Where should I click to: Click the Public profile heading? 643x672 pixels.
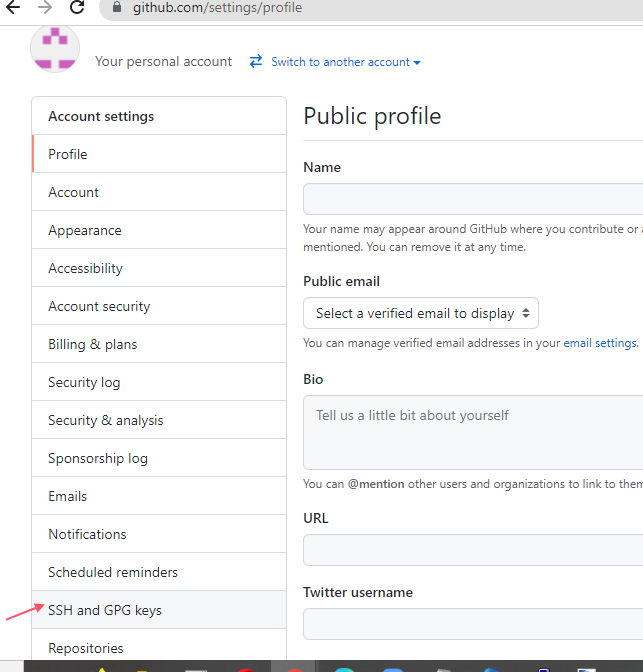[x=372, y=116]
